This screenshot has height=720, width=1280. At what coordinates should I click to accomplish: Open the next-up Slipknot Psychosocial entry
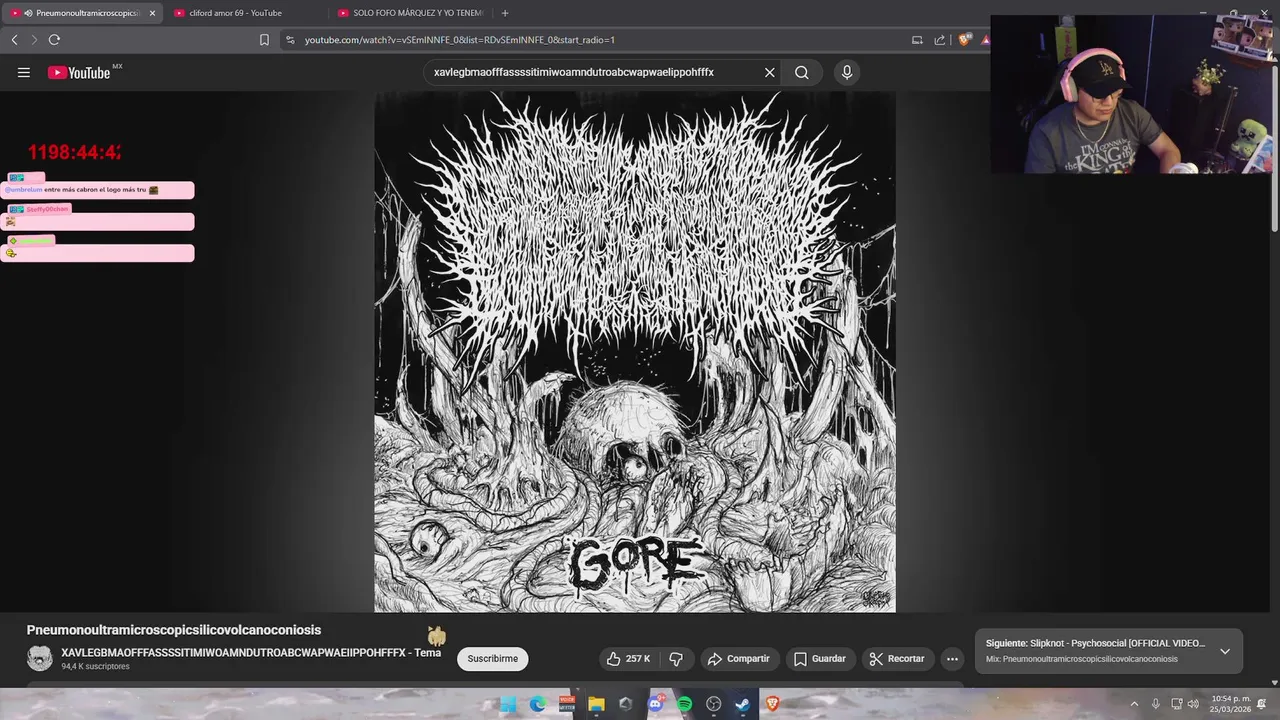1095,643
